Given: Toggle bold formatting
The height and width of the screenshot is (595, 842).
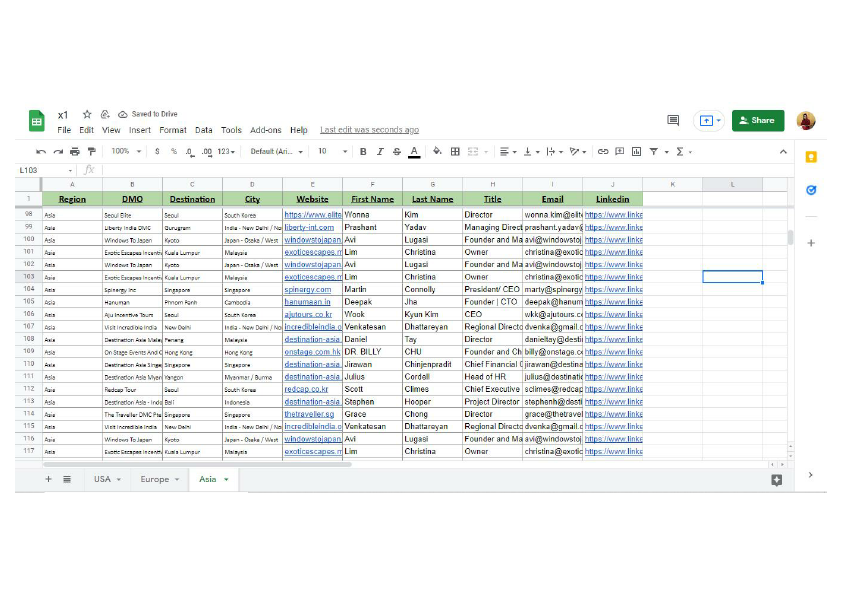Looking at the screenshot, I should [x=361, y=151].
